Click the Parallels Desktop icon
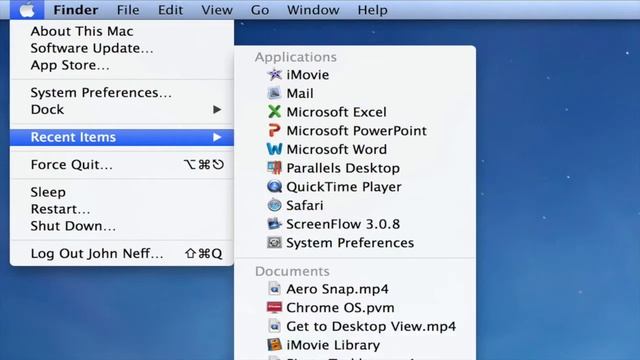The width and height of the screenshot is (640, 360). click(x=274, y=168)
